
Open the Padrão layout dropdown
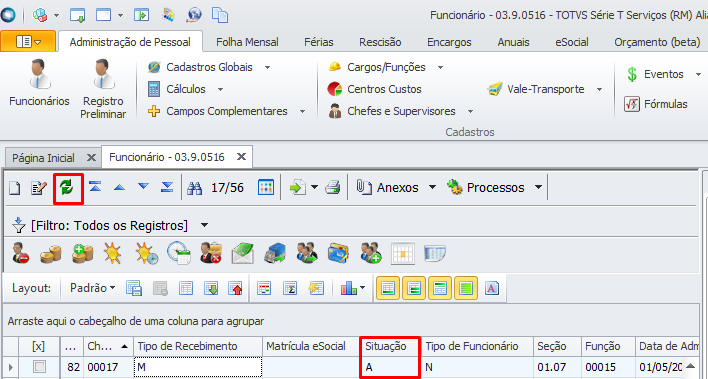pyautogui.click(x=93, y=288)
